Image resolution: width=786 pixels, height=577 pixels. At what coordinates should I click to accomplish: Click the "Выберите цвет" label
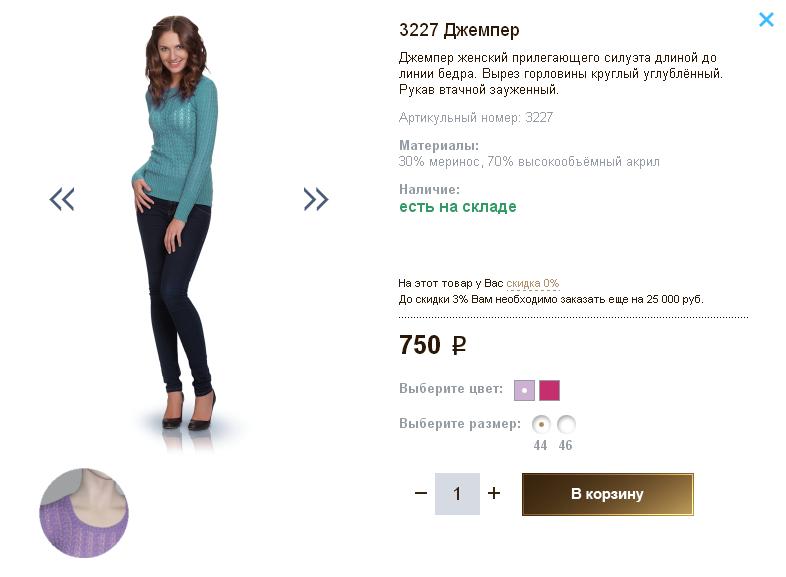451,389
